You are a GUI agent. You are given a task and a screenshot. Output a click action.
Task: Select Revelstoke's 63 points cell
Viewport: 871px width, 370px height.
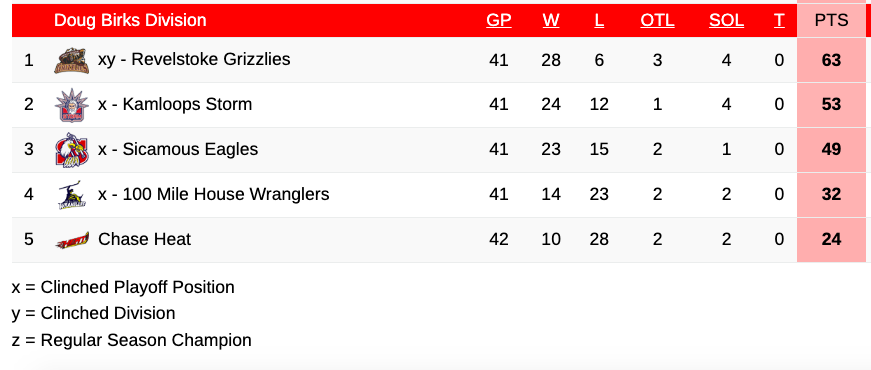tap(832, 60)
